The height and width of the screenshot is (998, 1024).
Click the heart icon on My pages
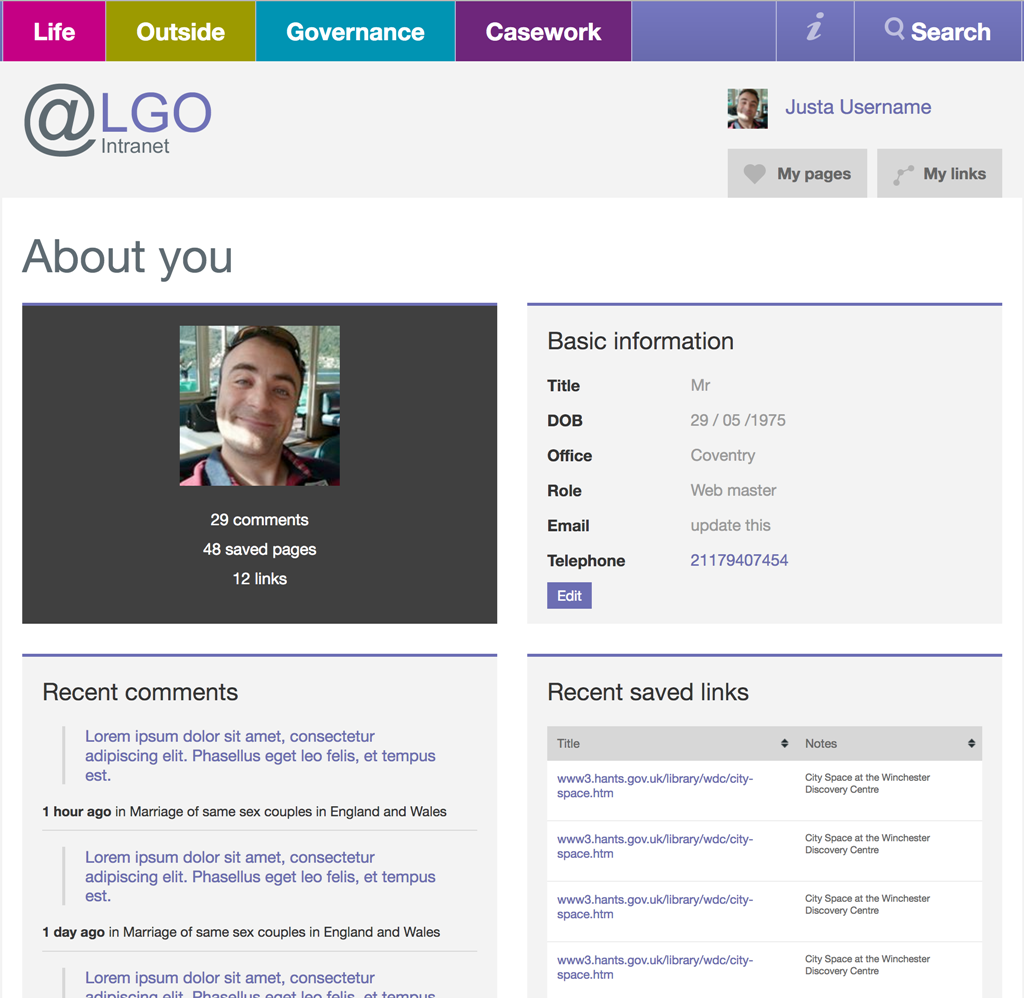point(755,174)
